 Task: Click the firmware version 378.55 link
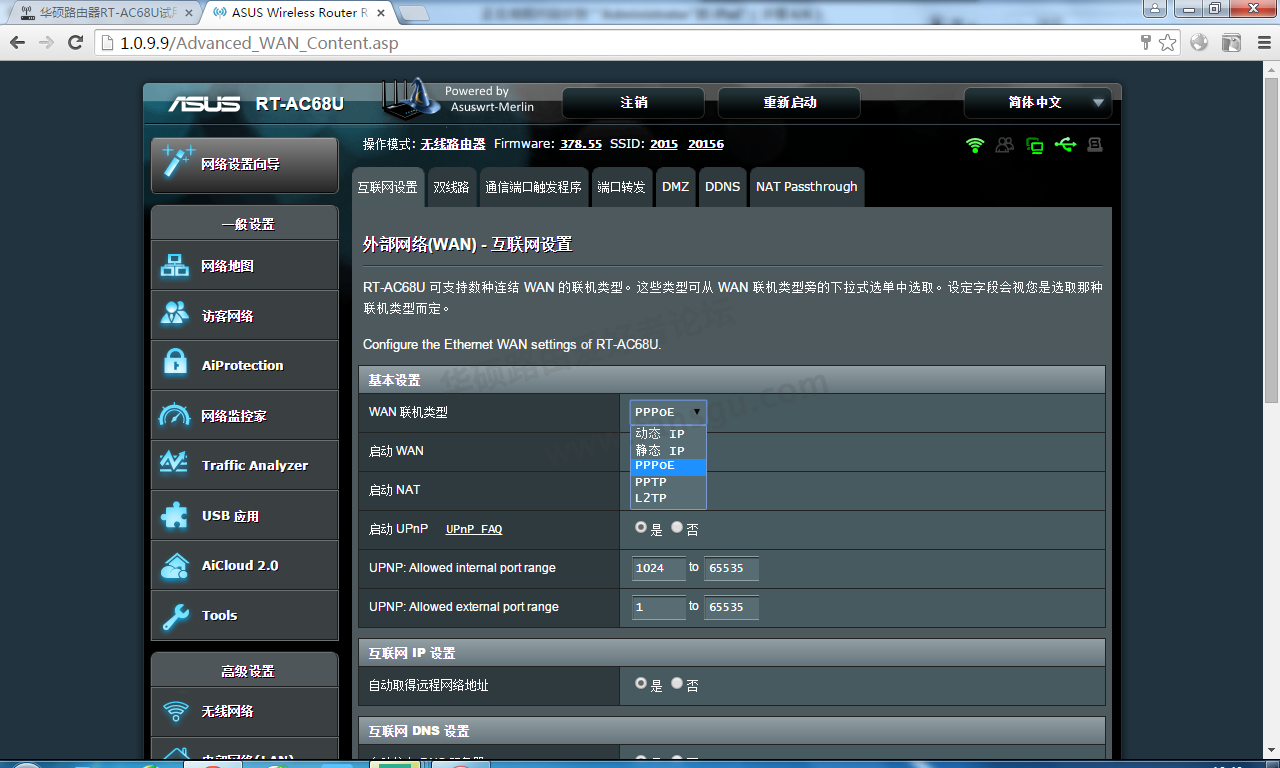[x=581, y=144]
